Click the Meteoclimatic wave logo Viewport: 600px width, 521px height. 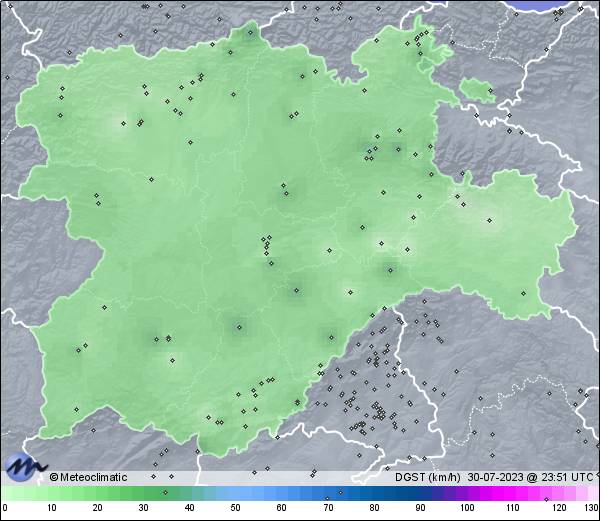(x=25, y=467)
